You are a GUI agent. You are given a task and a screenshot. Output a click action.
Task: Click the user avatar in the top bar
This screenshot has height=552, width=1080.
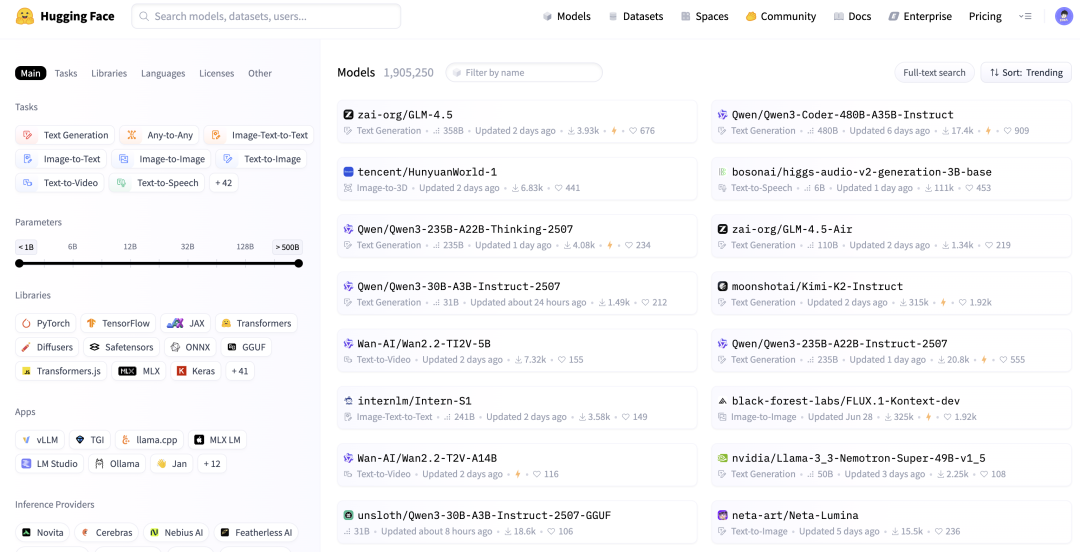[1063, 16]
